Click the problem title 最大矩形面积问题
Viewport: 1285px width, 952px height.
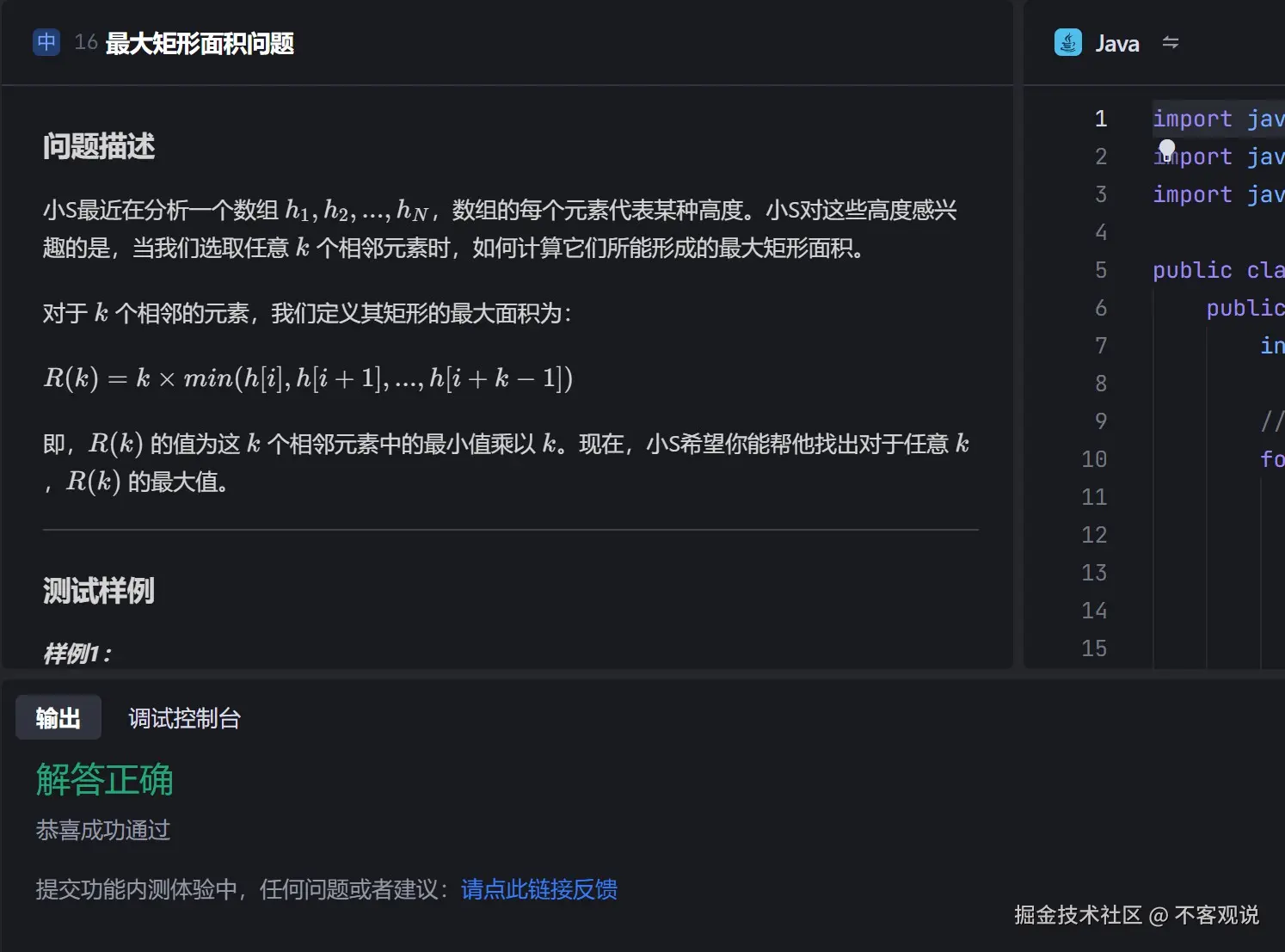coord(200,43)
